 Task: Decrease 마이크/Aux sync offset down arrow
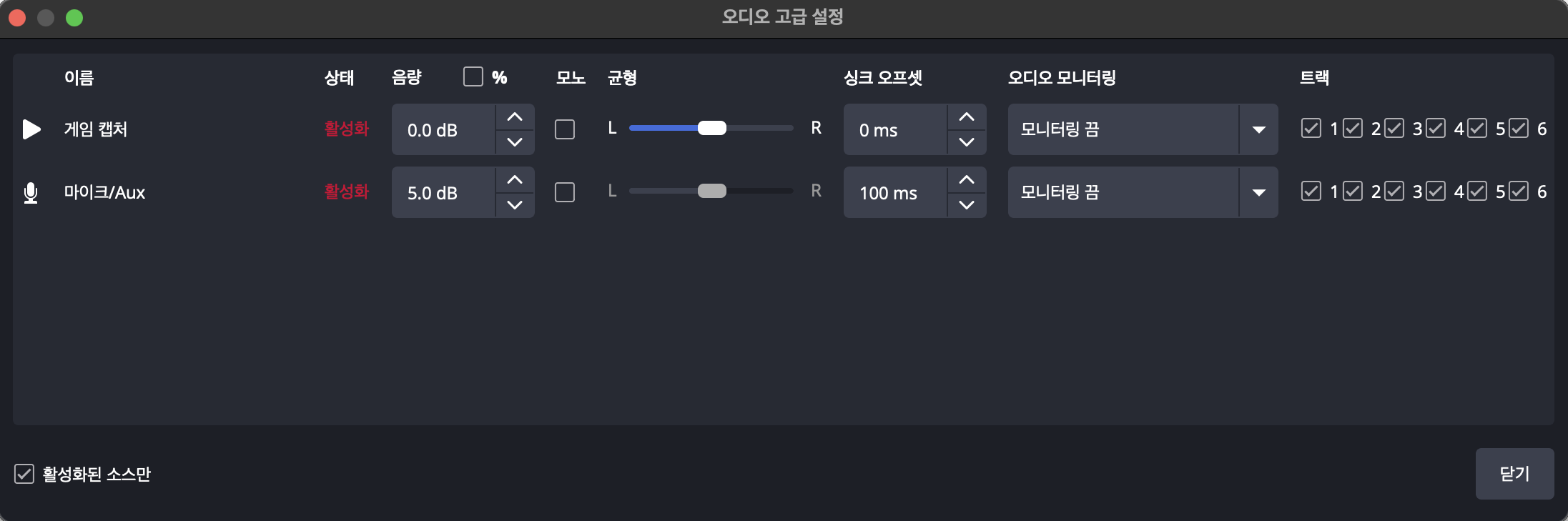click(967, 204)
